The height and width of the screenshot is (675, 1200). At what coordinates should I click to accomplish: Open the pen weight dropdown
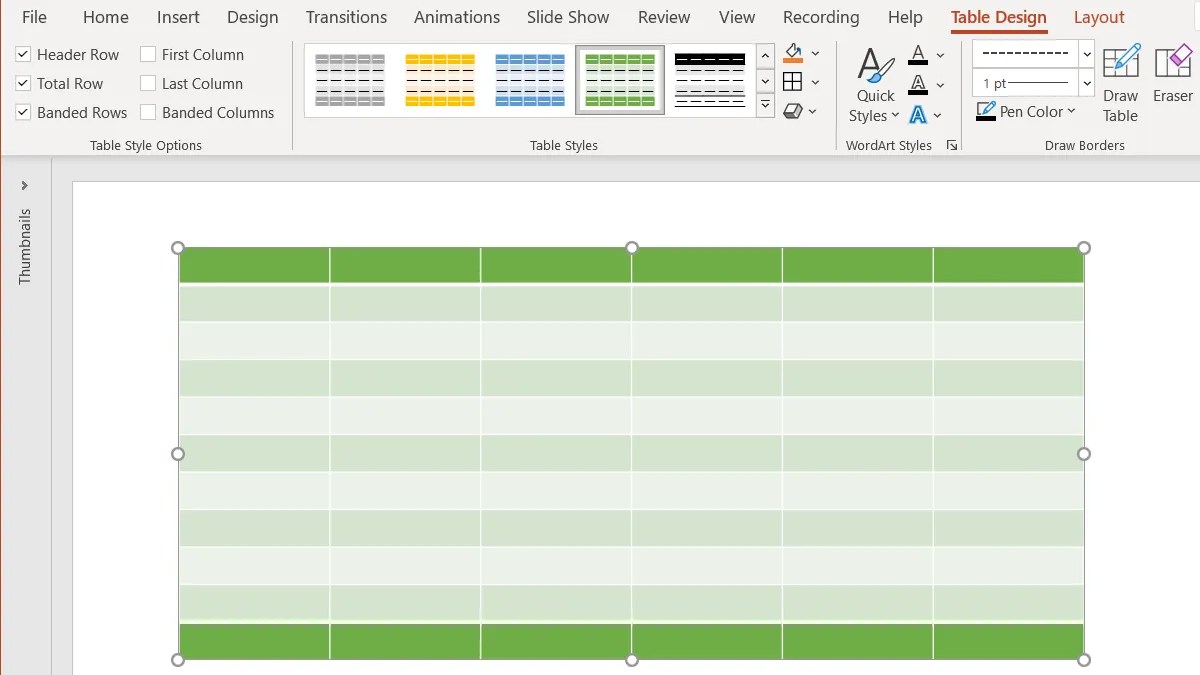click(x=1087, y=84)
